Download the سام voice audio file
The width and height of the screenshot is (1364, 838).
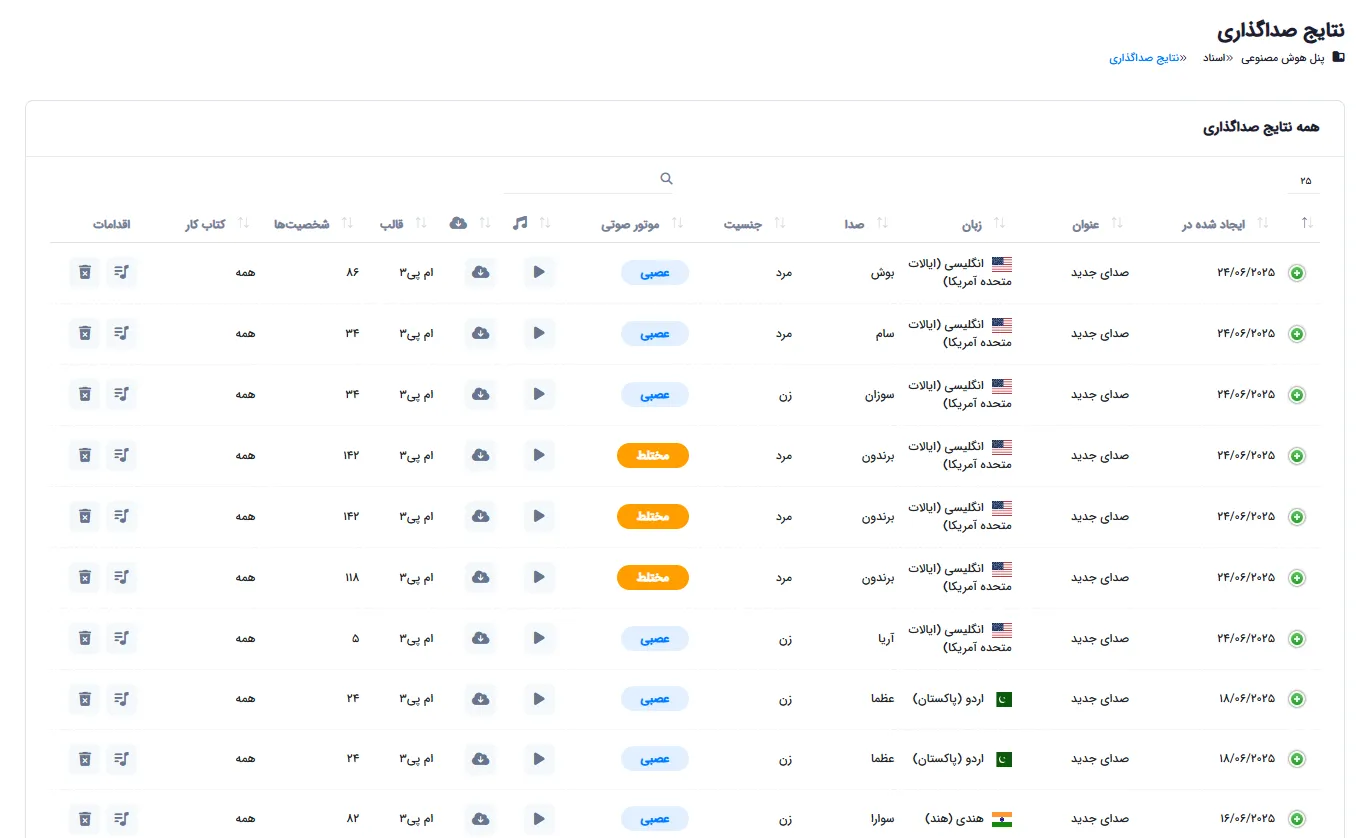point(480,333)
